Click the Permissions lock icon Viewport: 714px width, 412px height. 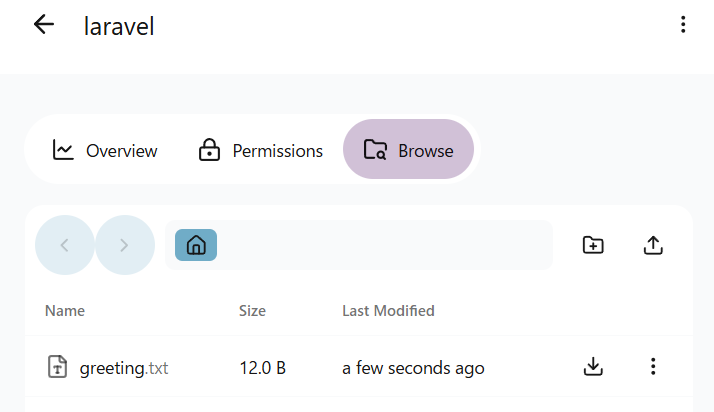click(x=209, y=151)
